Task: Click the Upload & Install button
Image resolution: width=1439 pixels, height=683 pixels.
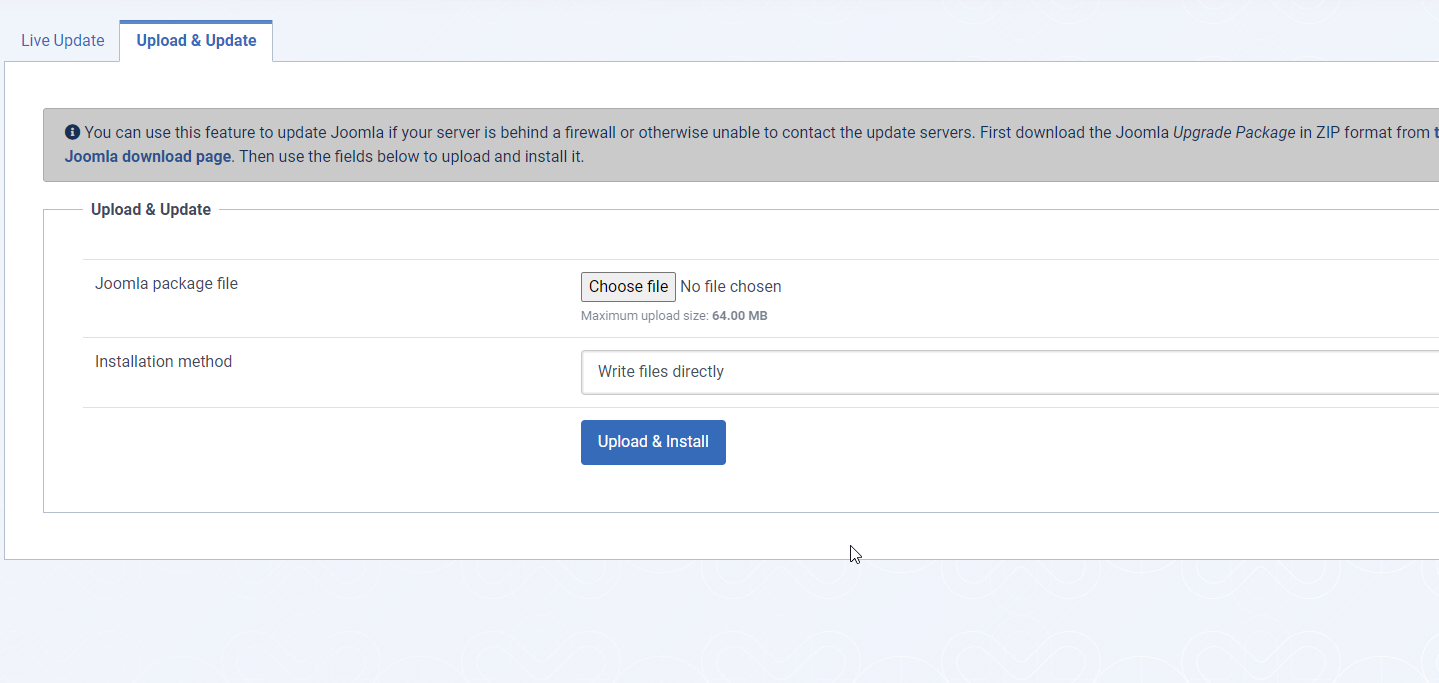Action: pyautogui.click(x=653, y=442)
